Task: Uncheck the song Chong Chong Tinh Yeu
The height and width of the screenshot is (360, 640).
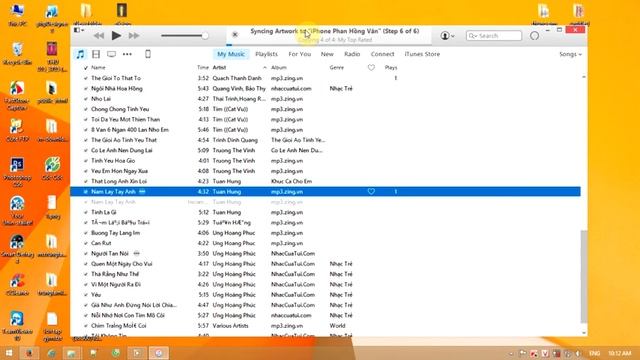Action: 85,109
